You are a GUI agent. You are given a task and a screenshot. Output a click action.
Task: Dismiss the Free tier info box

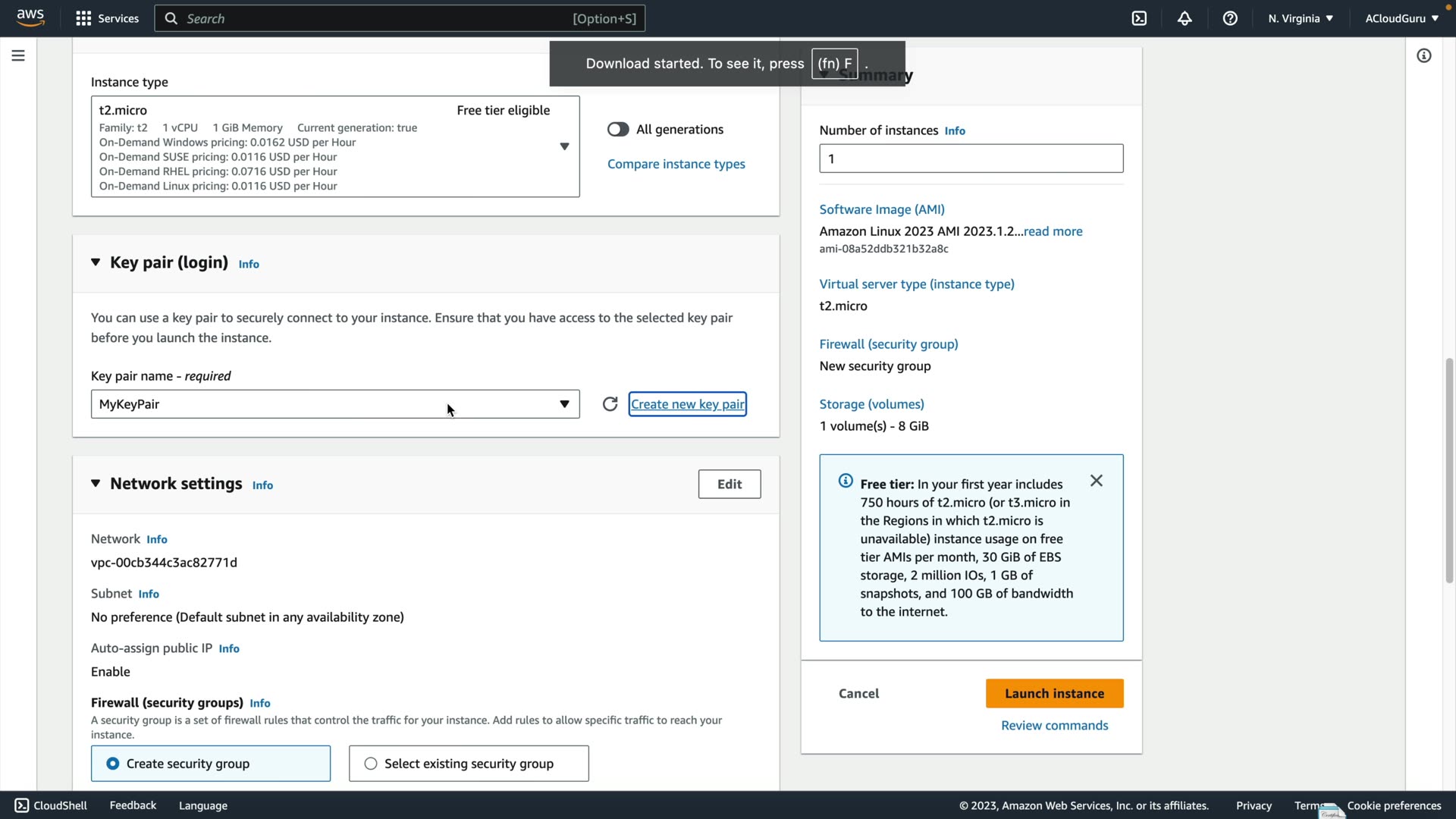click(x=1096, y=481)
